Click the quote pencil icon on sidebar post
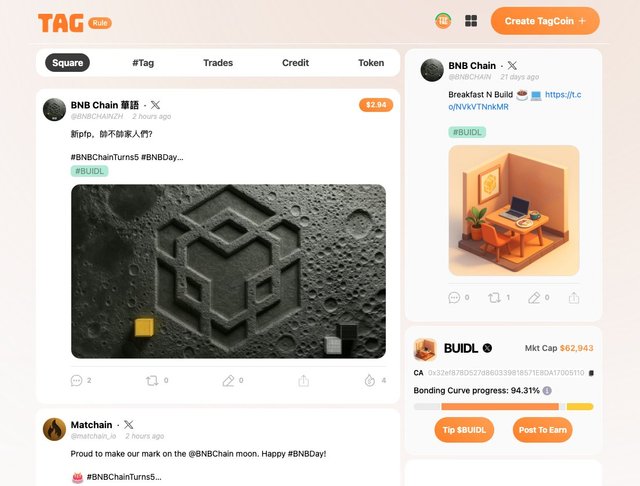 pyautogui.click(x=534, y=298)
